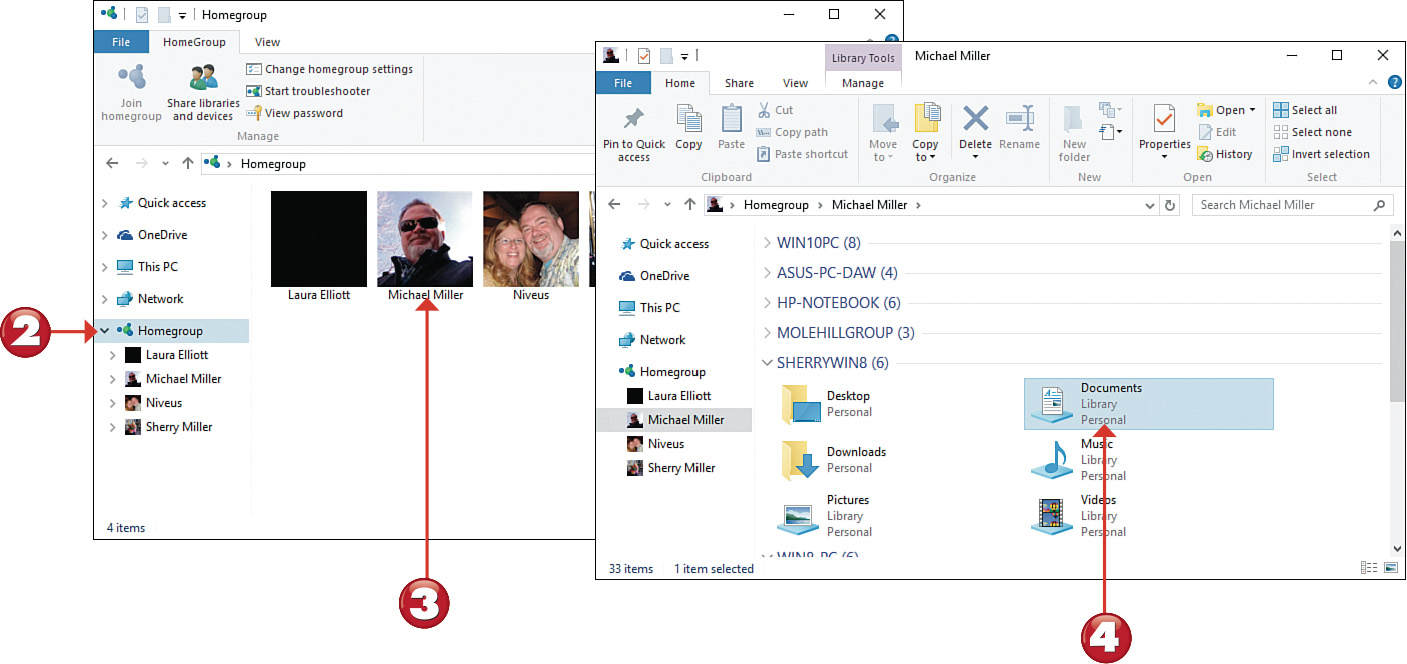
Task: Click Select none in the ribbon
Action: pyautogui.click(x=1312, y=132)
